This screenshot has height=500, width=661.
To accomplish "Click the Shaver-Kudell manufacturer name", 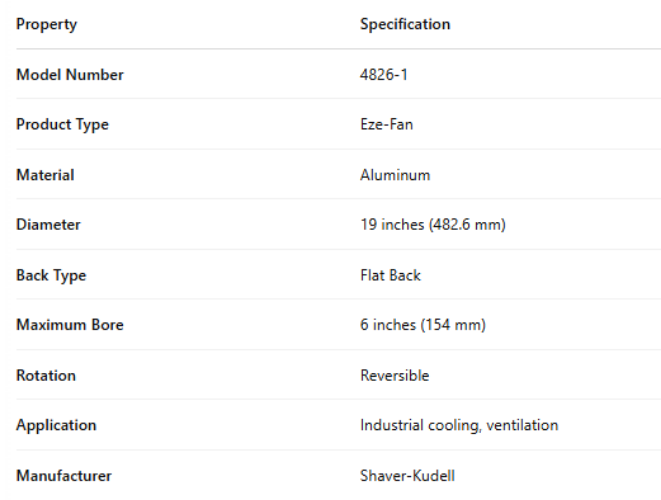I will [407, 476].
